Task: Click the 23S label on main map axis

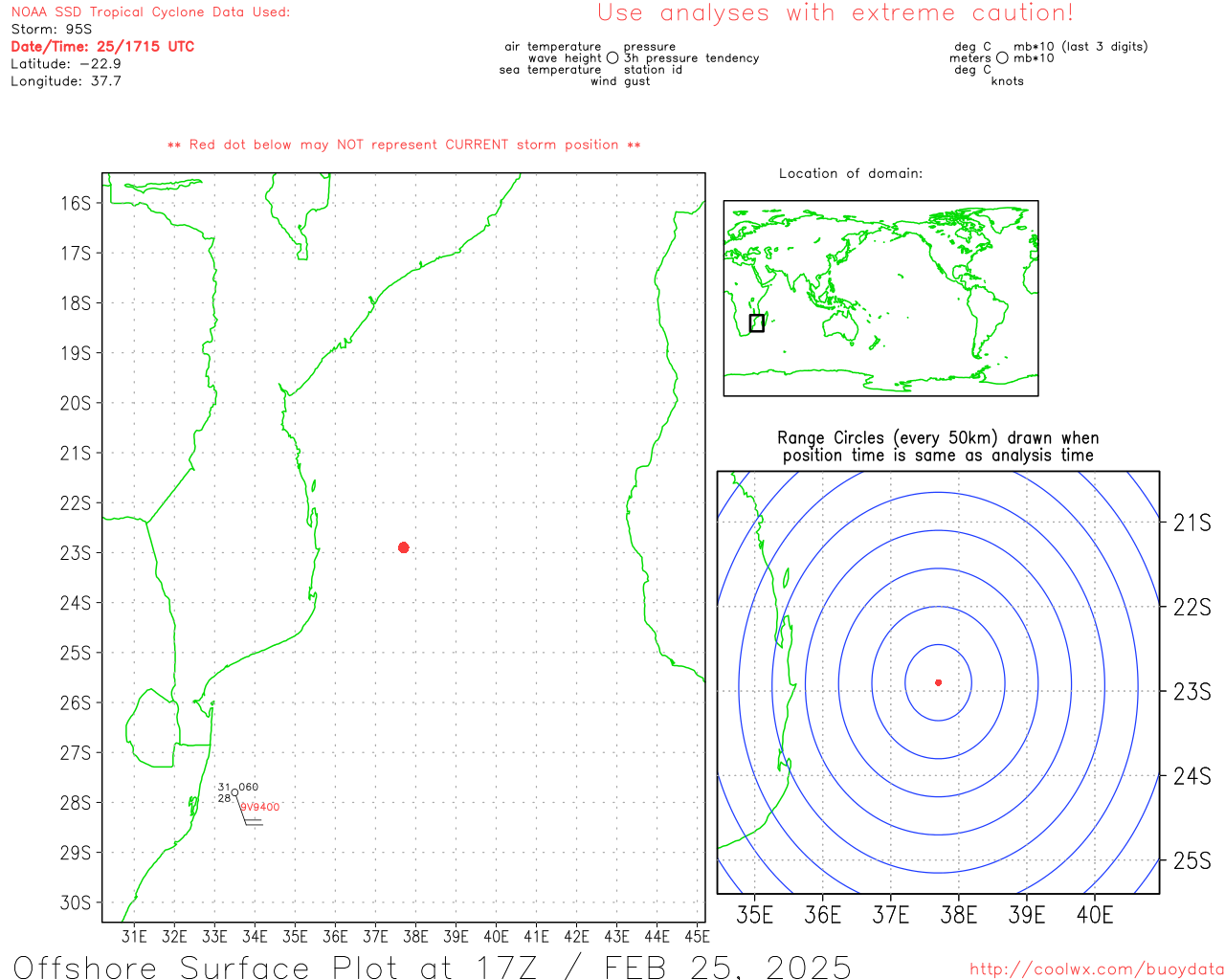Action: [x=76, y=553]
